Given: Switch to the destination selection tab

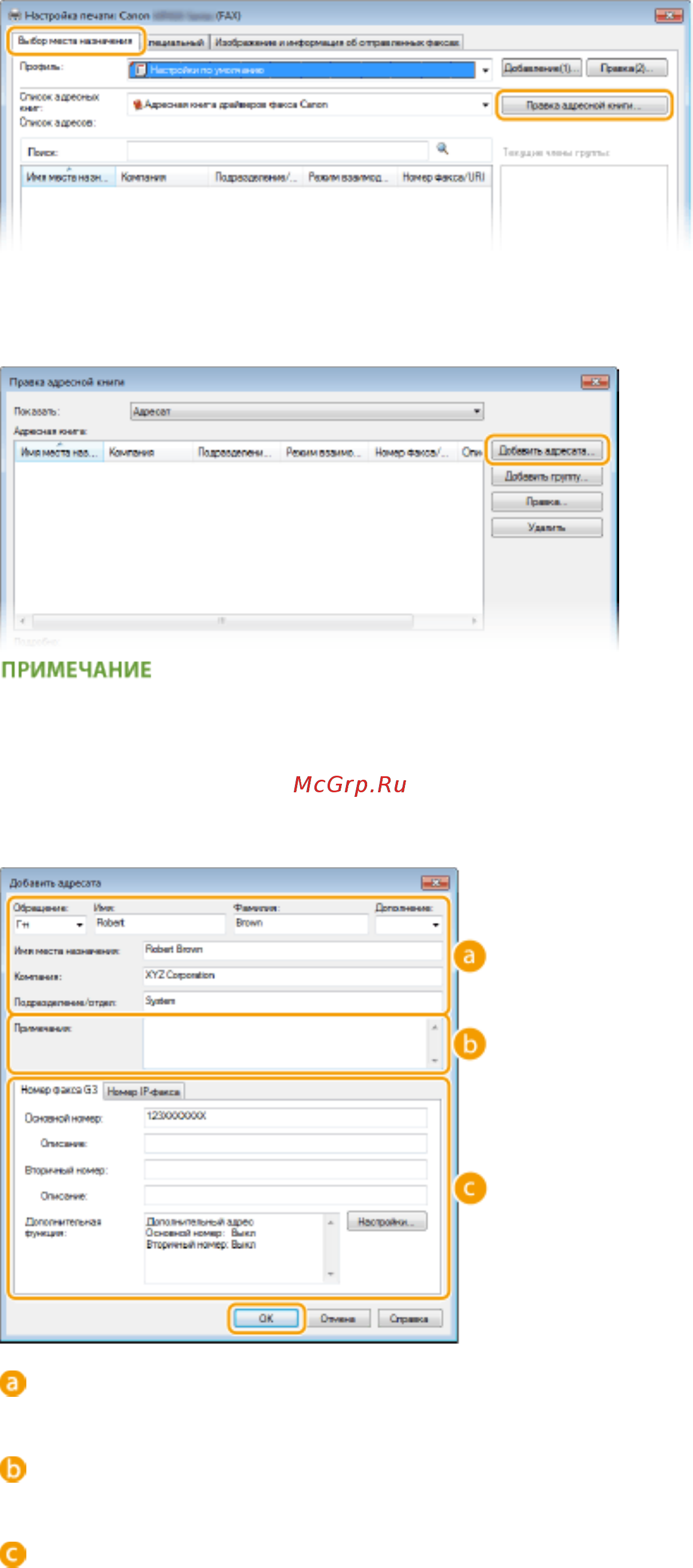Looking at the screenshot, I should tap(75, 41).
